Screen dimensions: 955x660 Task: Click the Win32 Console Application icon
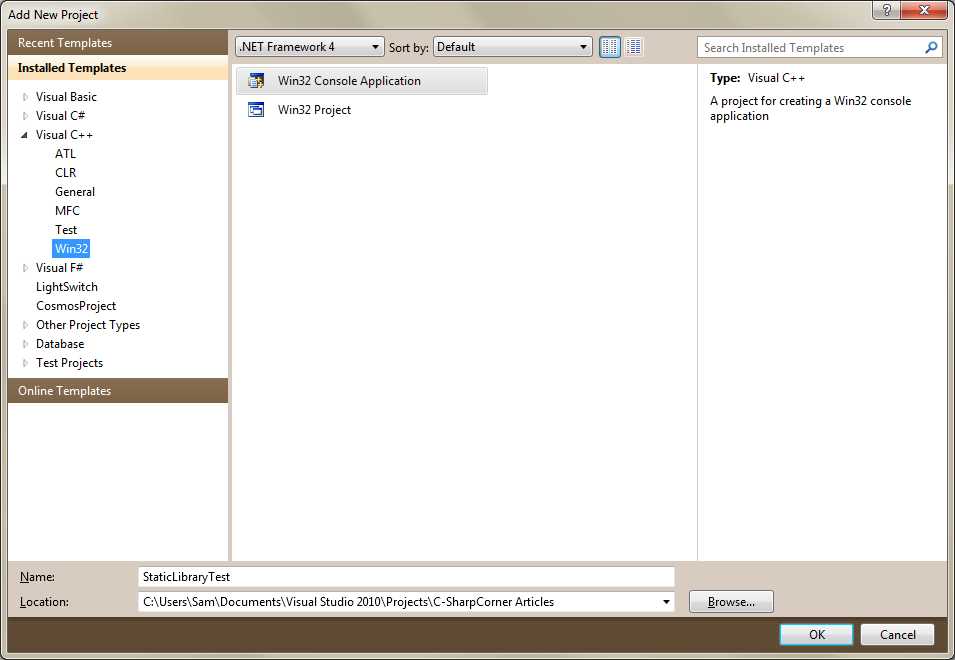tap(256, 80)
